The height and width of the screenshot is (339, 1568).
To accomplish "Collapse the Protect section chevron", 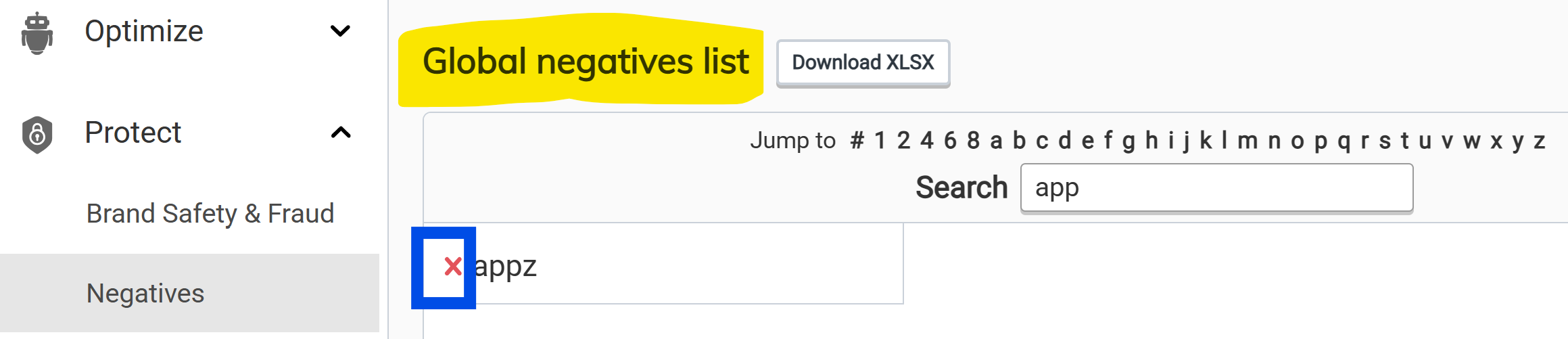I will (x=340, y=133).
